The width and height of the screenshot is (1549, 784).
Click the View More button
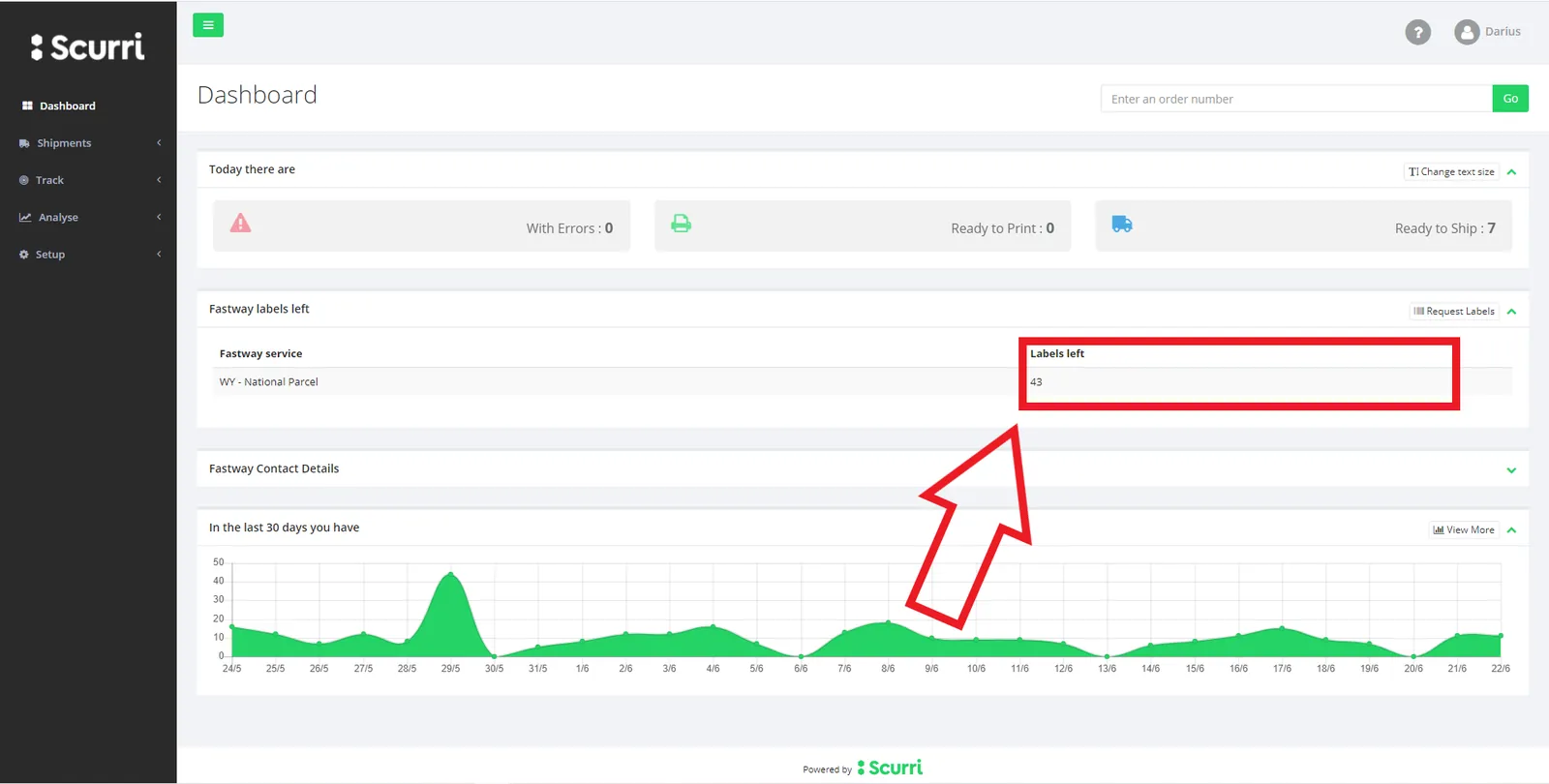(1464, 529)
